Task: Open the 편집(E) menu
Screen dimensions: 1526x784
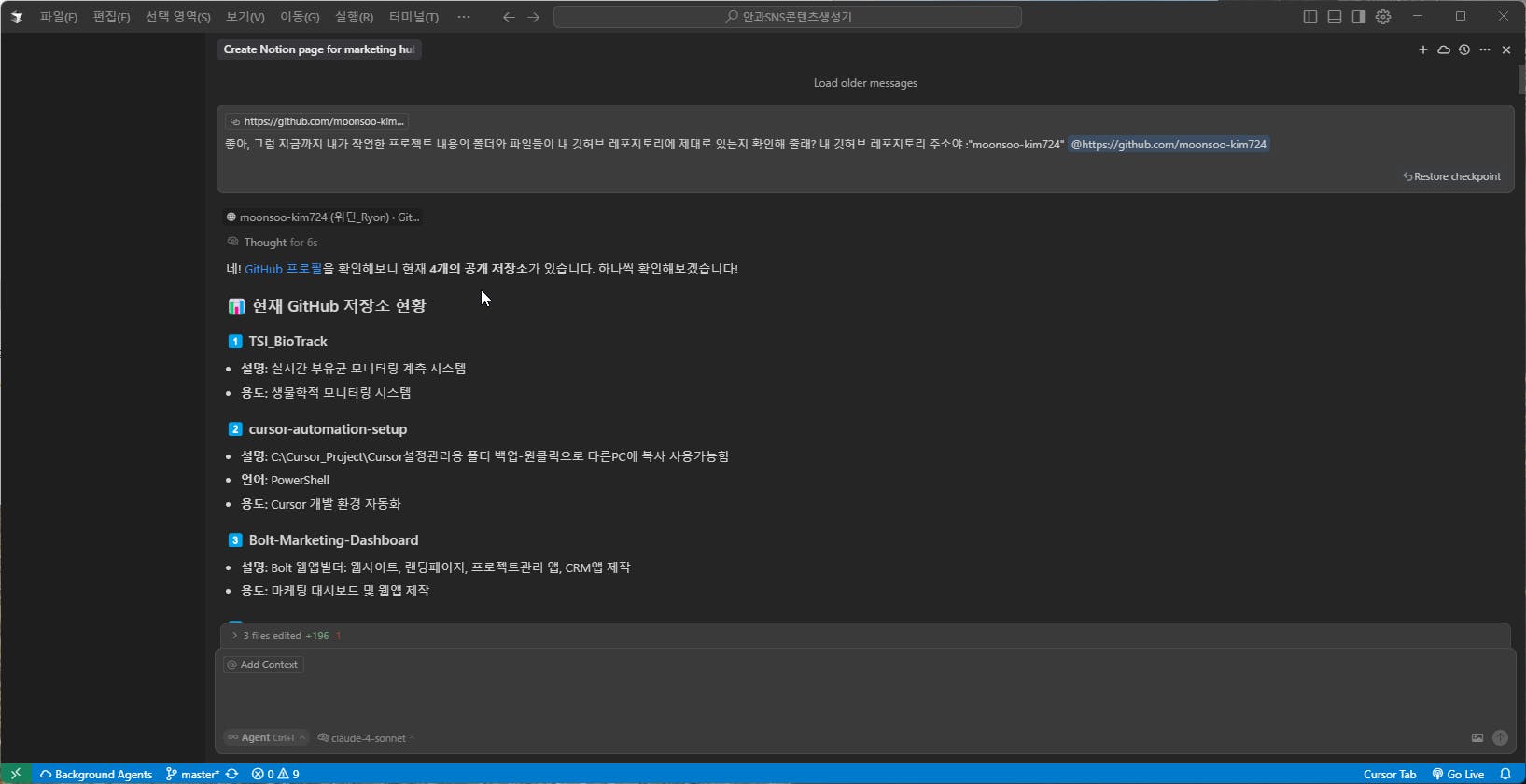Action: click(x=111, y=17)
